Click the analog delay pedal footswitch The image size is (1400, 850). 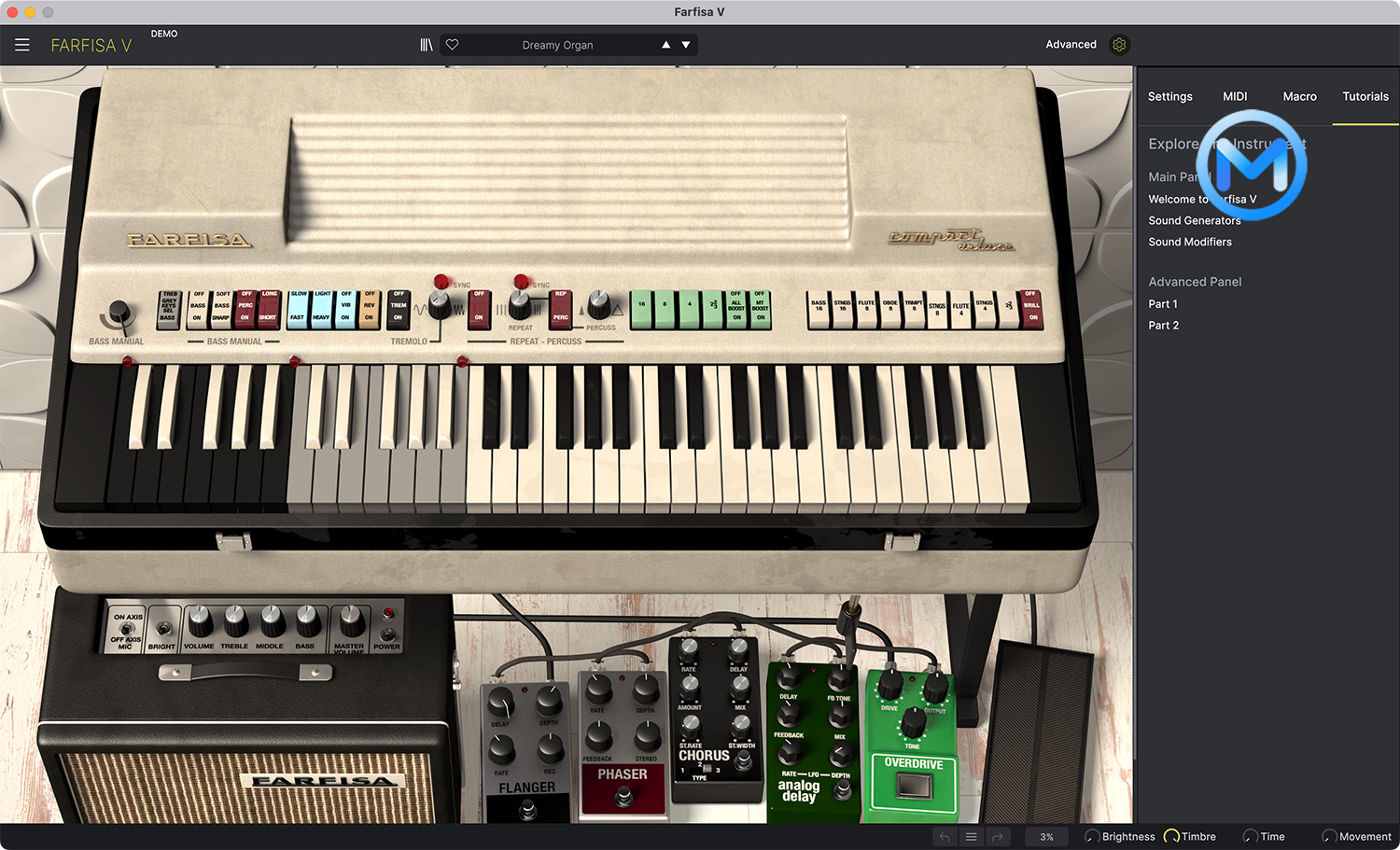coord(843,791)
